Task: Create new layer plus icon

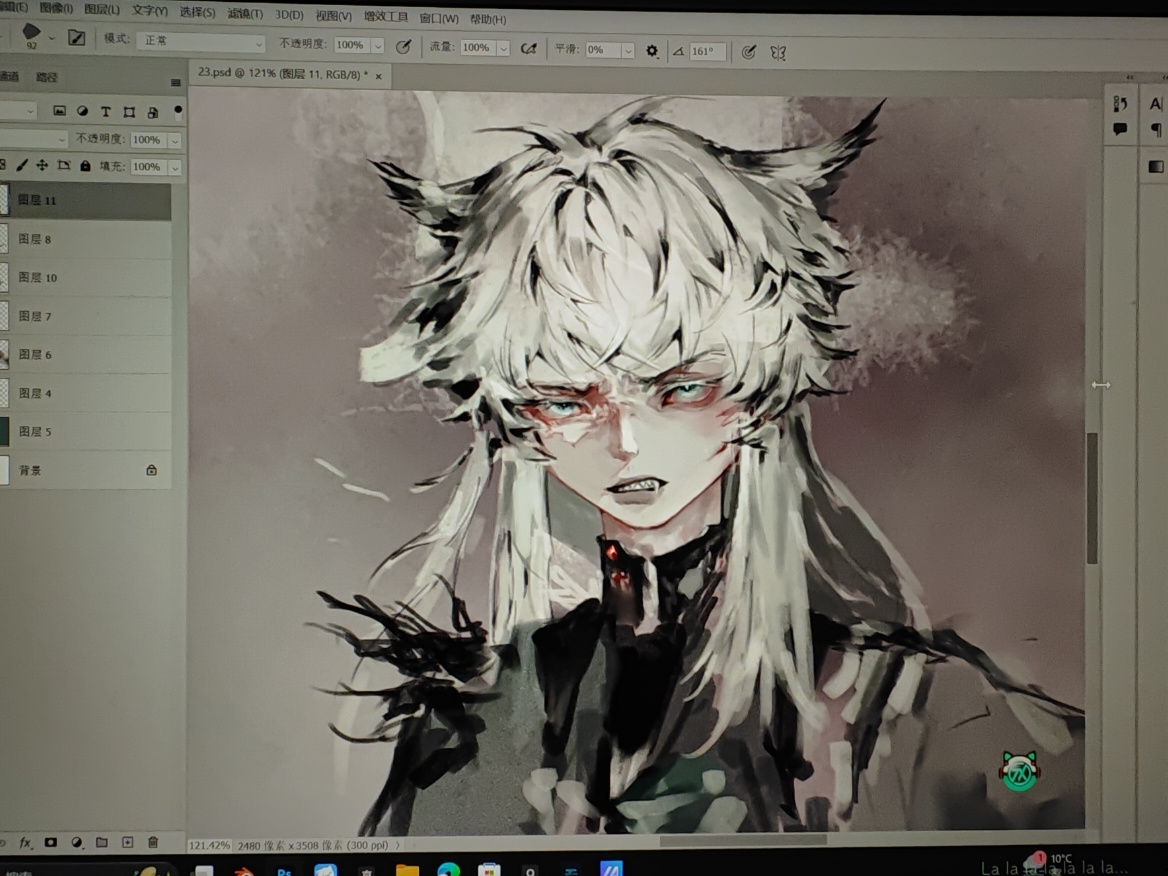Action: tap(127, 842)
